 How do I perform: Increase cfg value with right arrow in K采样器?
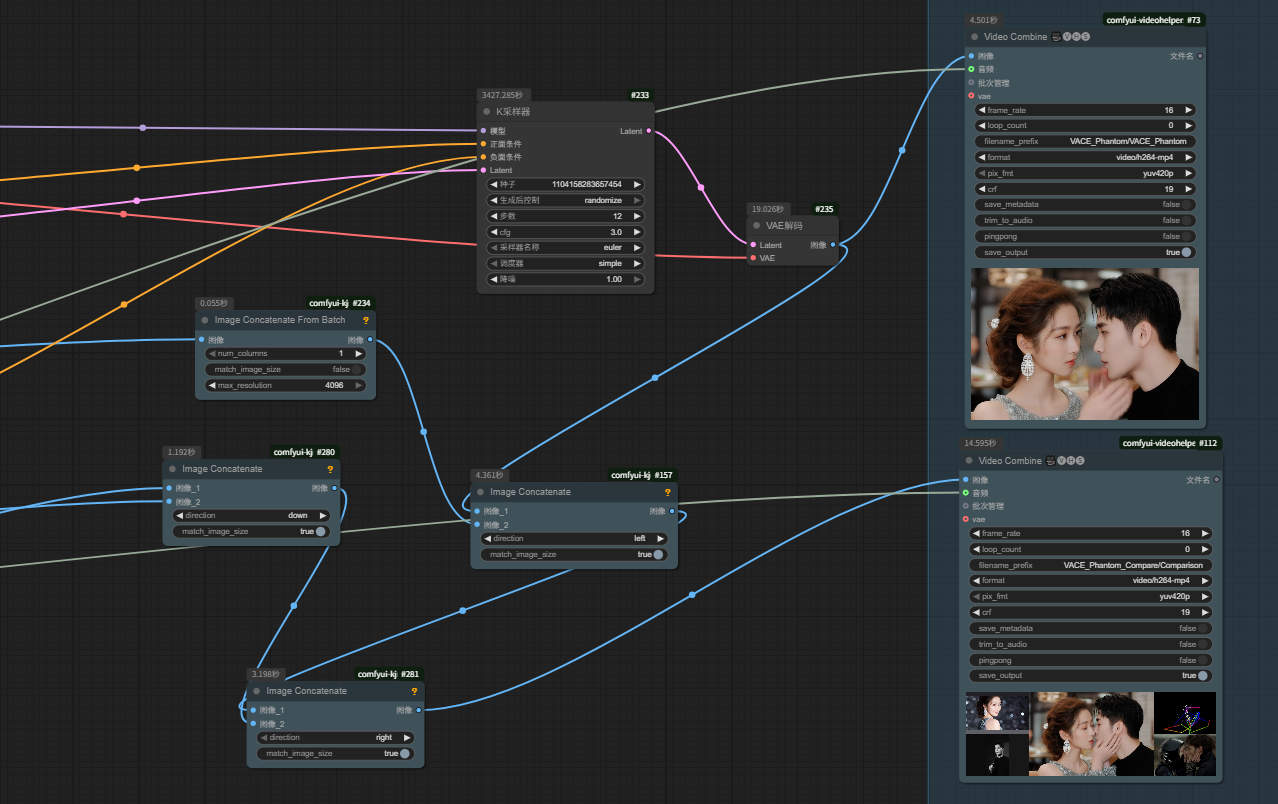(636, 231)
